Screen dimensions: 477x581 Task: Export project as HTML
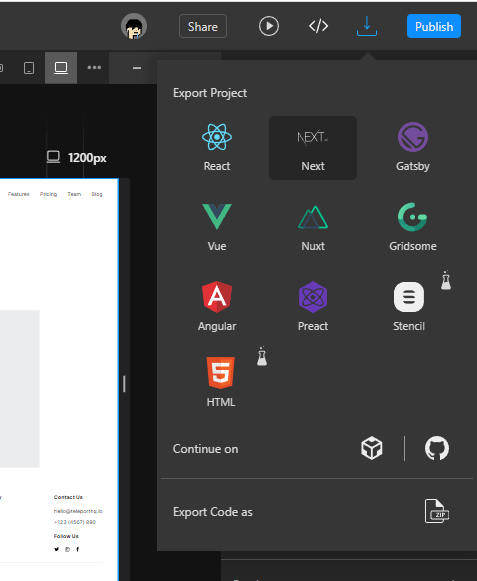click(221, 383)
